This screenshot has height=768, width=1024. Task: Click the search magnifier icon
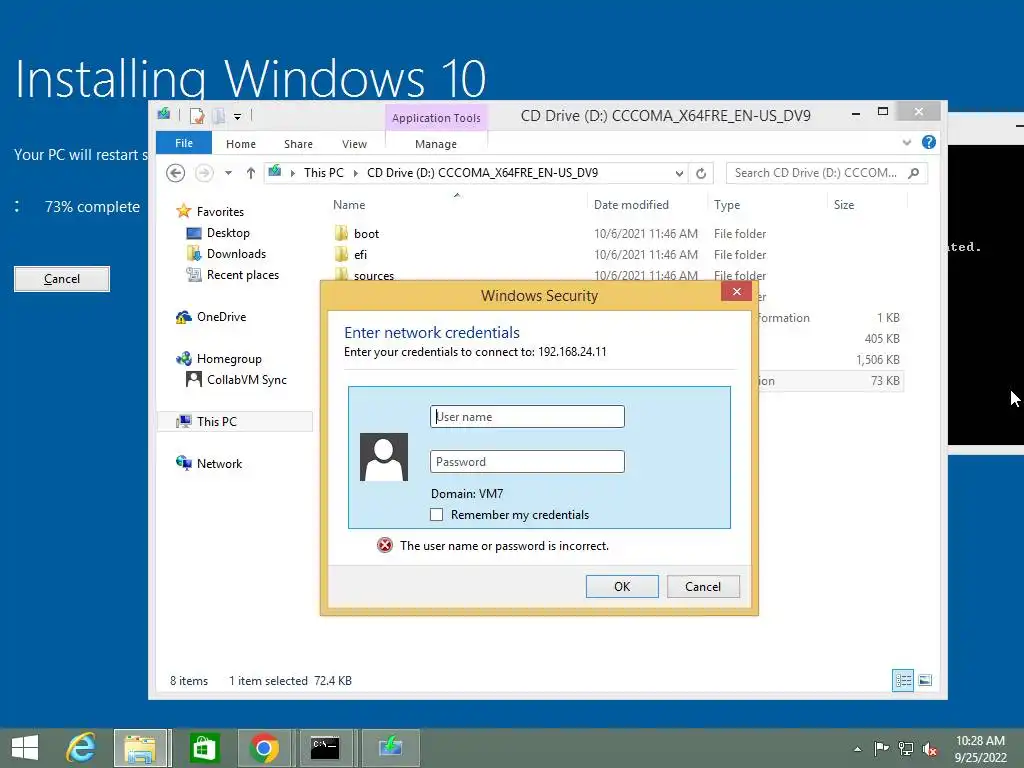point(914,173)
